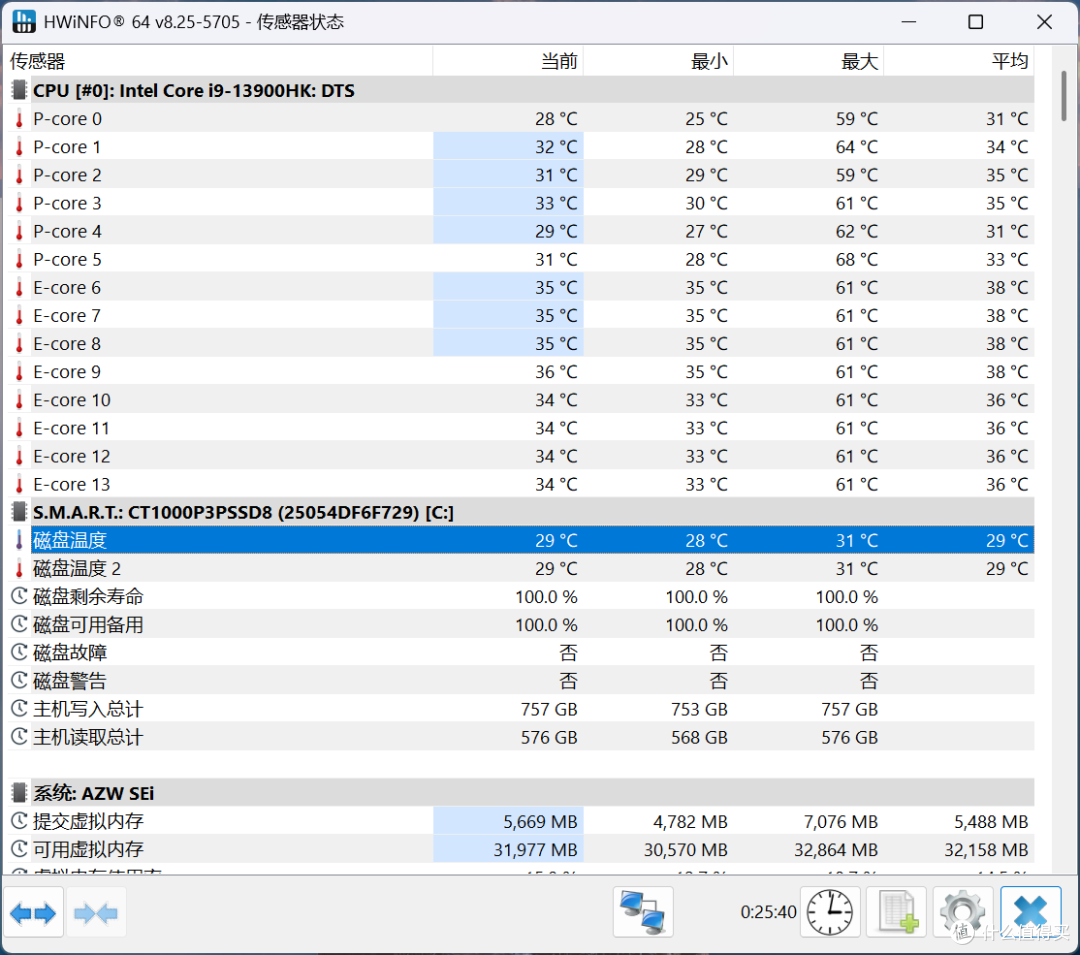Screen dimensions: 1080x955
Task: Click the thermometer icon beside P-core 0
Action: click(19, 118)
